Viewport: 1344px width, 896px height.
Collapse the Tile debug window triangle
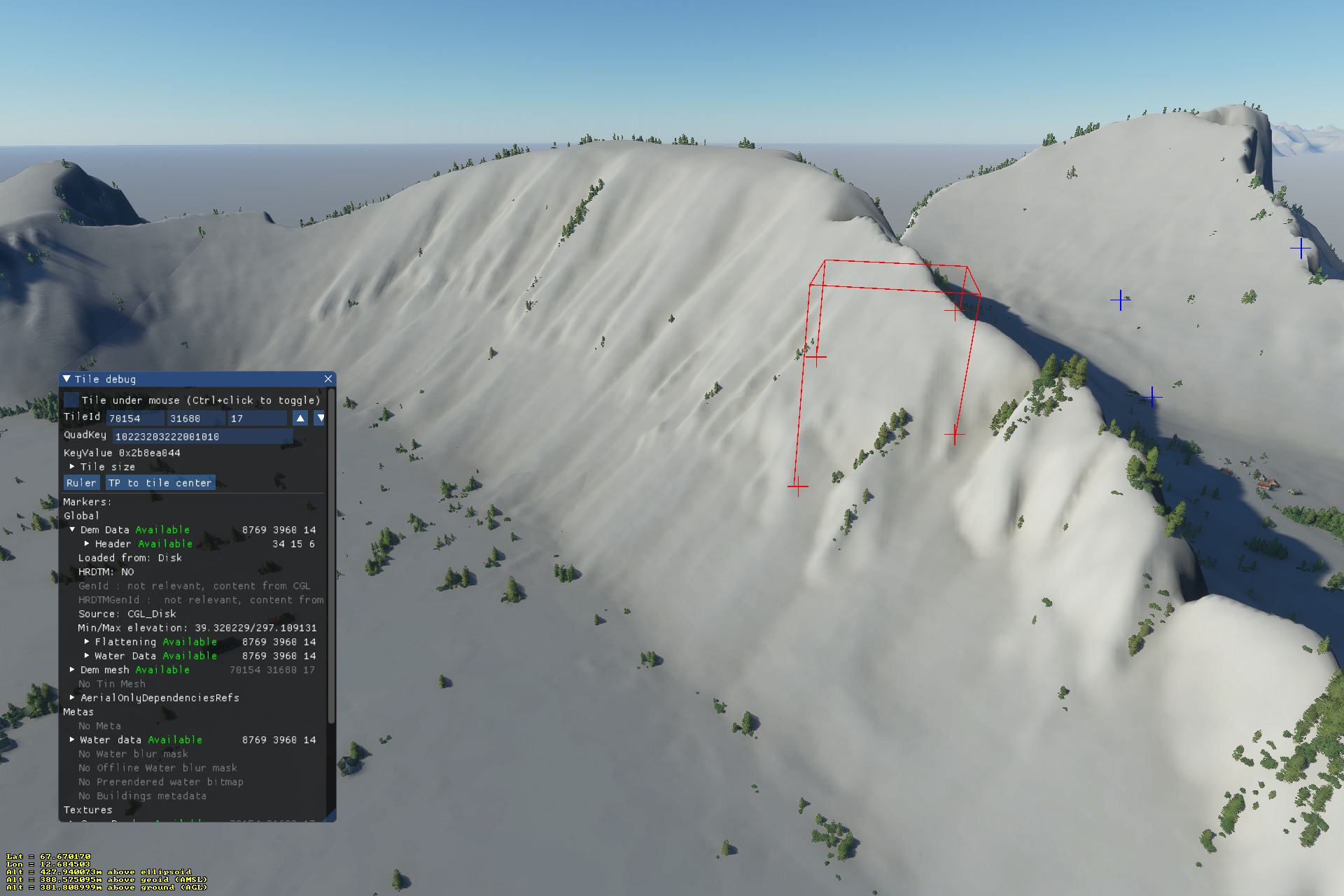click(67, 379)
